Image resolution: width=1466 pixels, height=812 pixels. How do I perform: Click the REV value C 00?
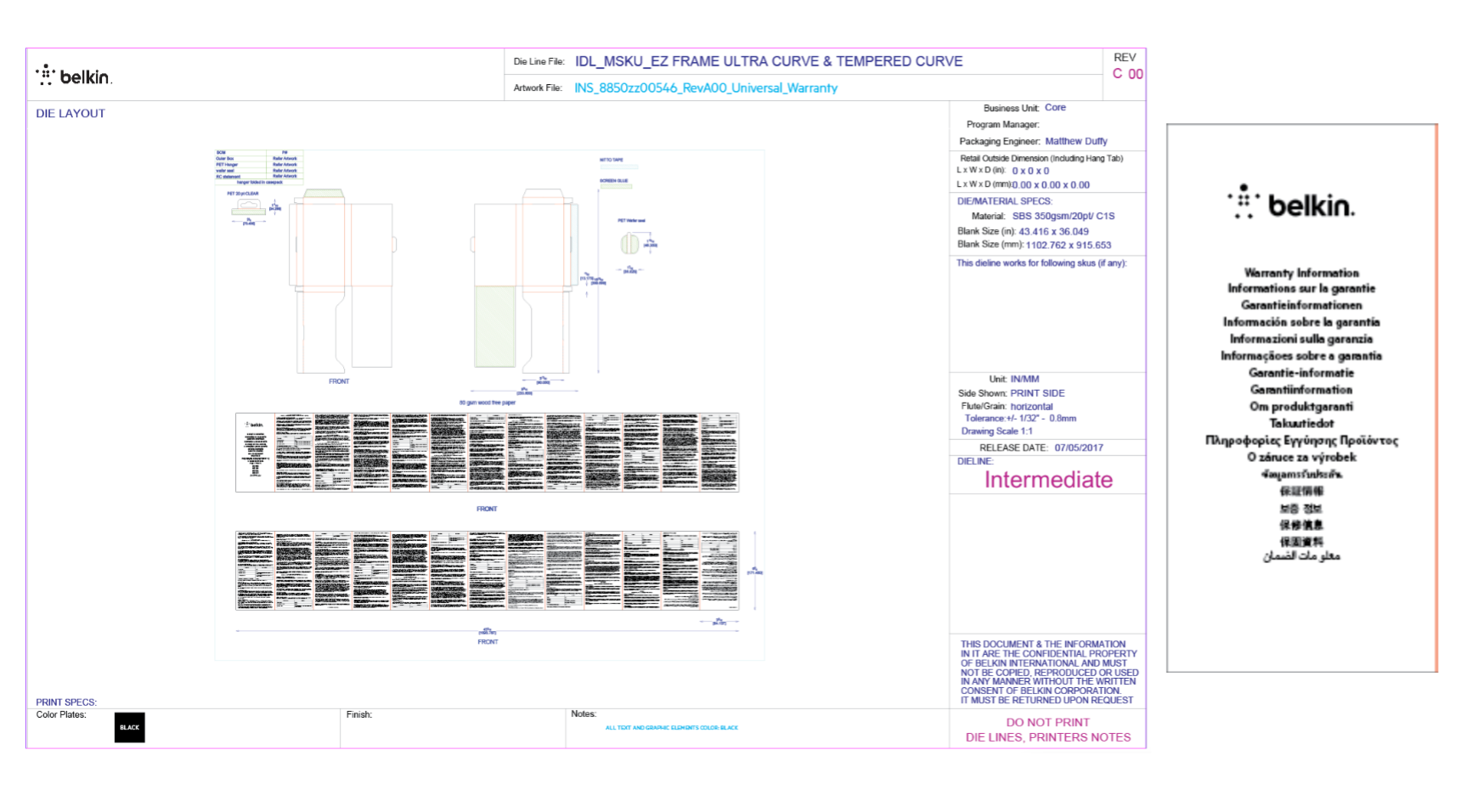(1128, 74)
